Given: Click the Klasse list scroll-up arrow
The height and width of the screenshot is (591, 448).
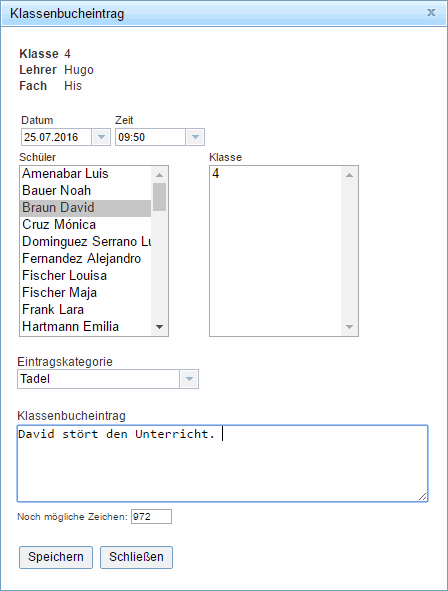Looking at the screenshot, I should (349, 175).
